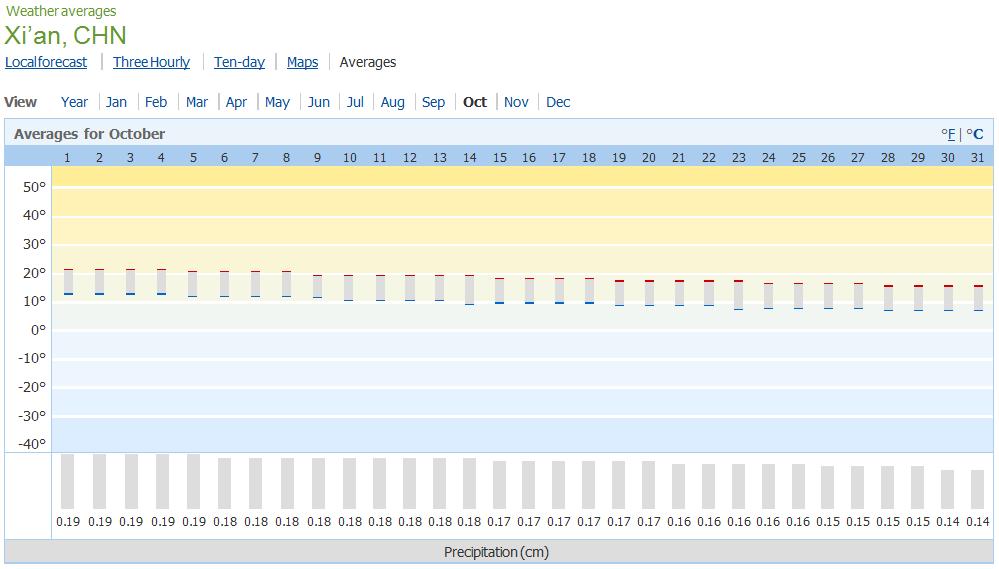
Task: Click the day 31 precipitation value 0.14
Action: [978, 522]
